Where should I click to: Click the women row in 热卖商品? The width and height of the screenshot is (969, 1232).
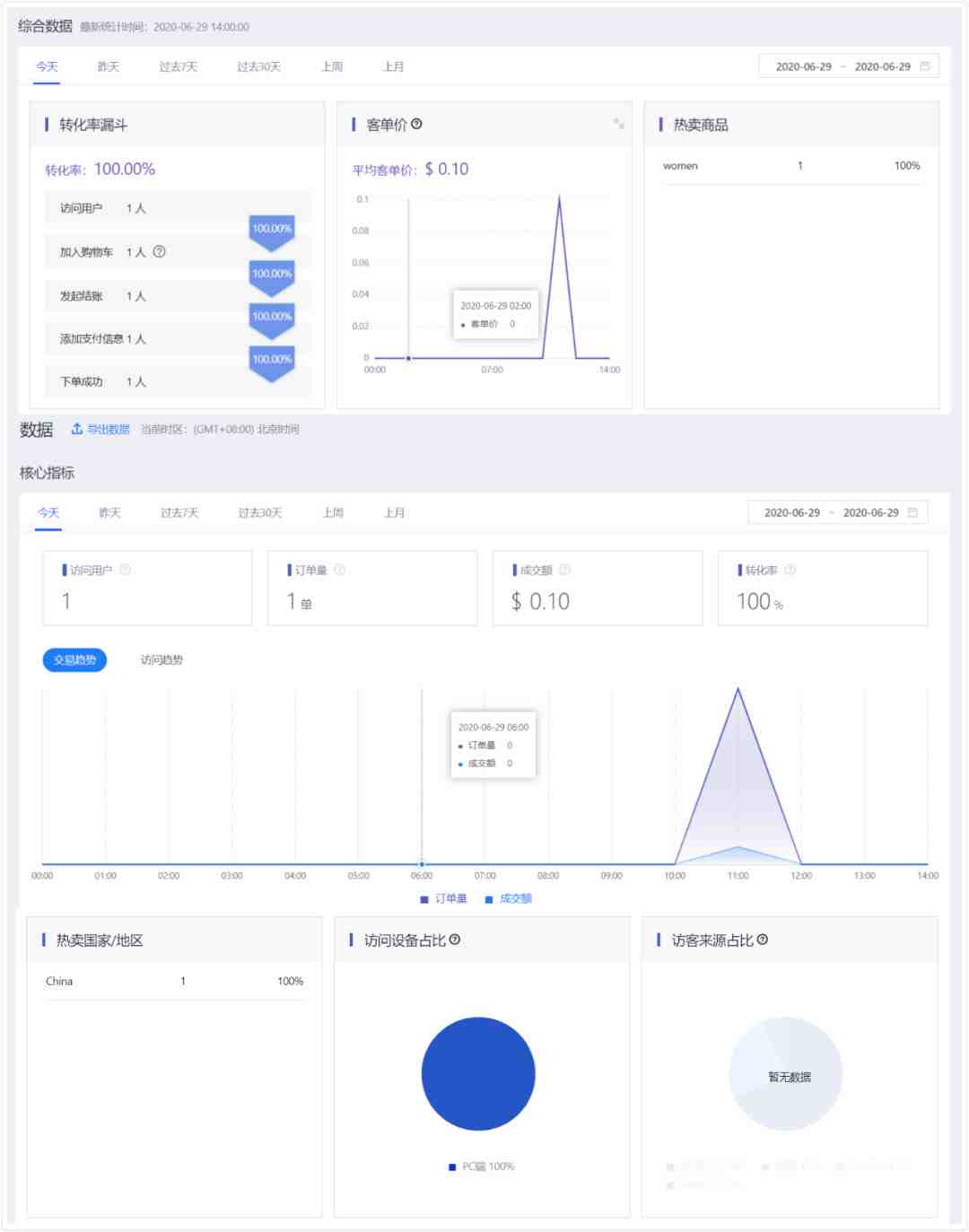791,166
